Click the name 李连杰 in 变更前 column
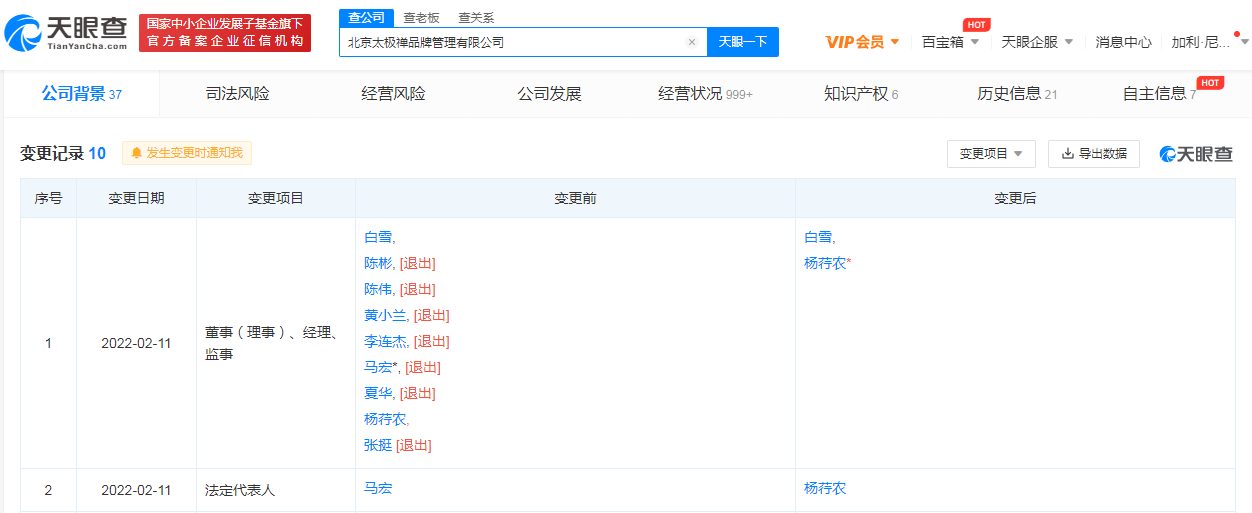Viewport: 1252px width, 513px height. pos(385,341)
